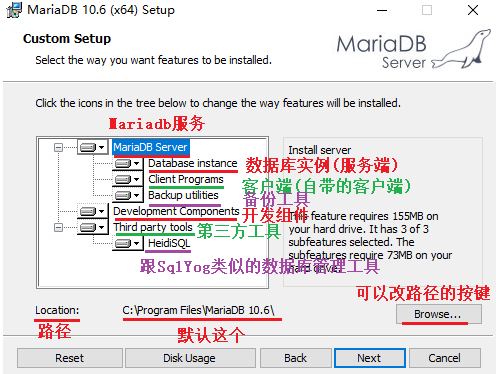Click the installer icon in title bar
The image size is (496, 374).
(14, 10)
